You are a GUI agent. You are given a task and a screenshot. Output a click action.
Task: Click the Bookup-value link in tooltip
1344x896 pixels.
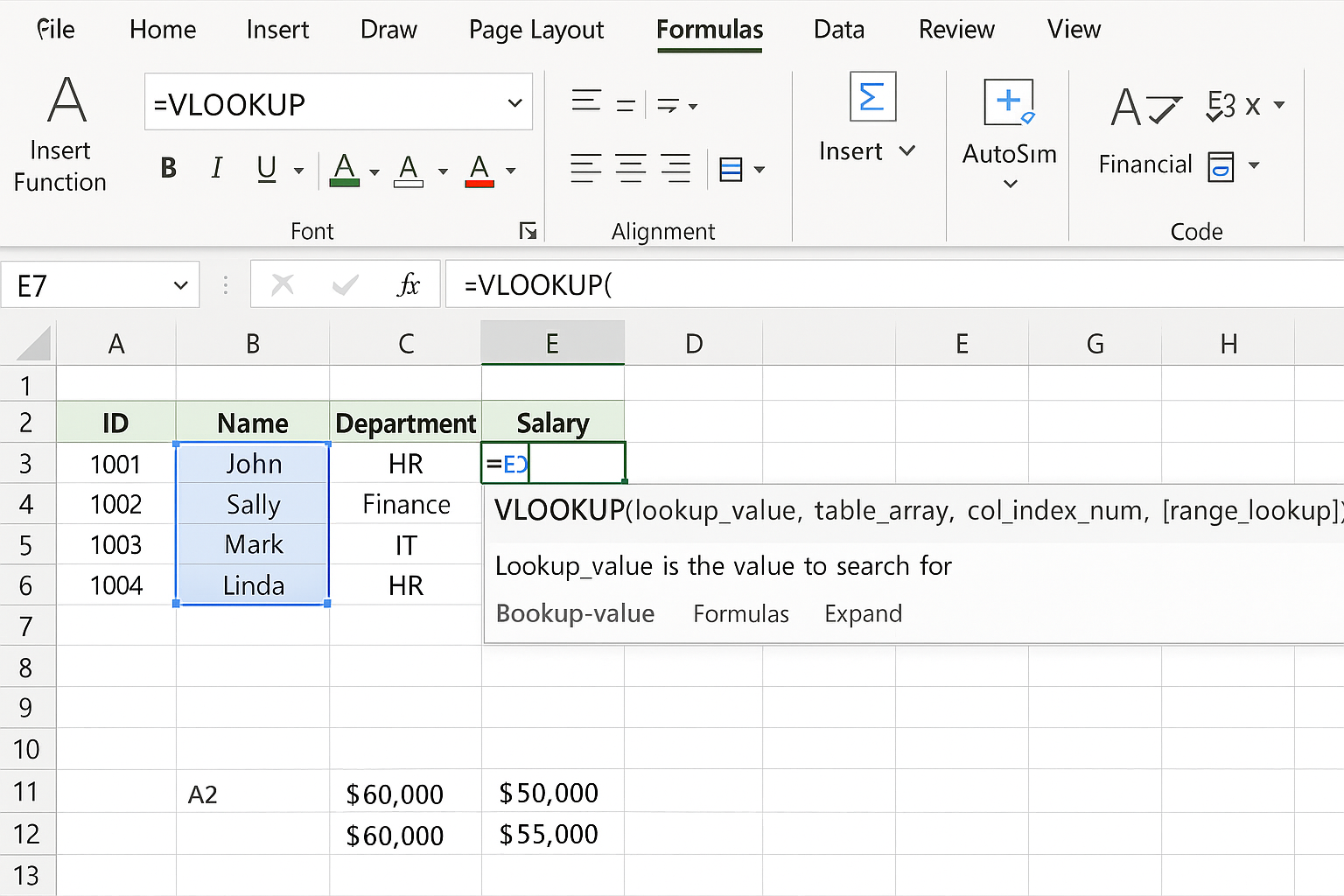(575, 613)
